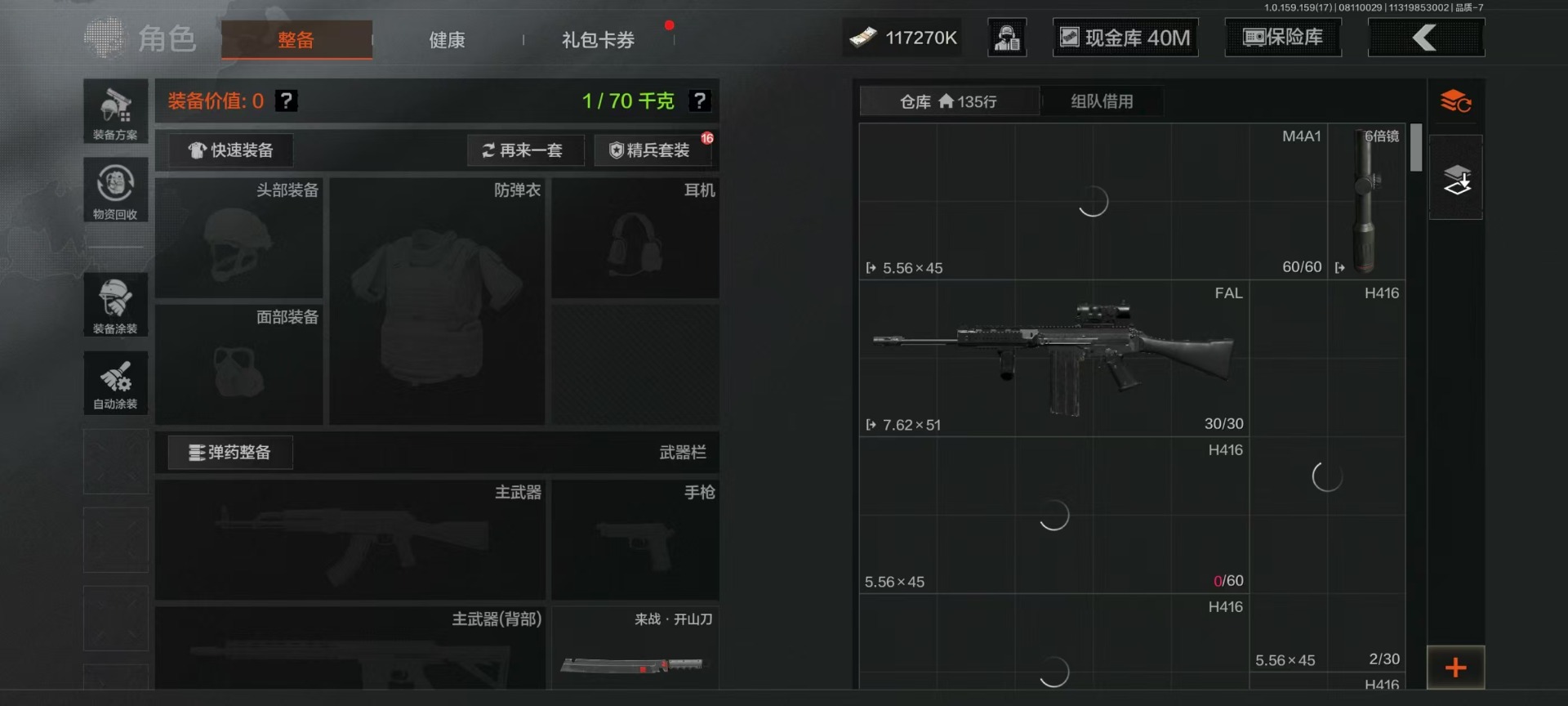Select the FAL rifle in warehouse

pos(1053,358)
